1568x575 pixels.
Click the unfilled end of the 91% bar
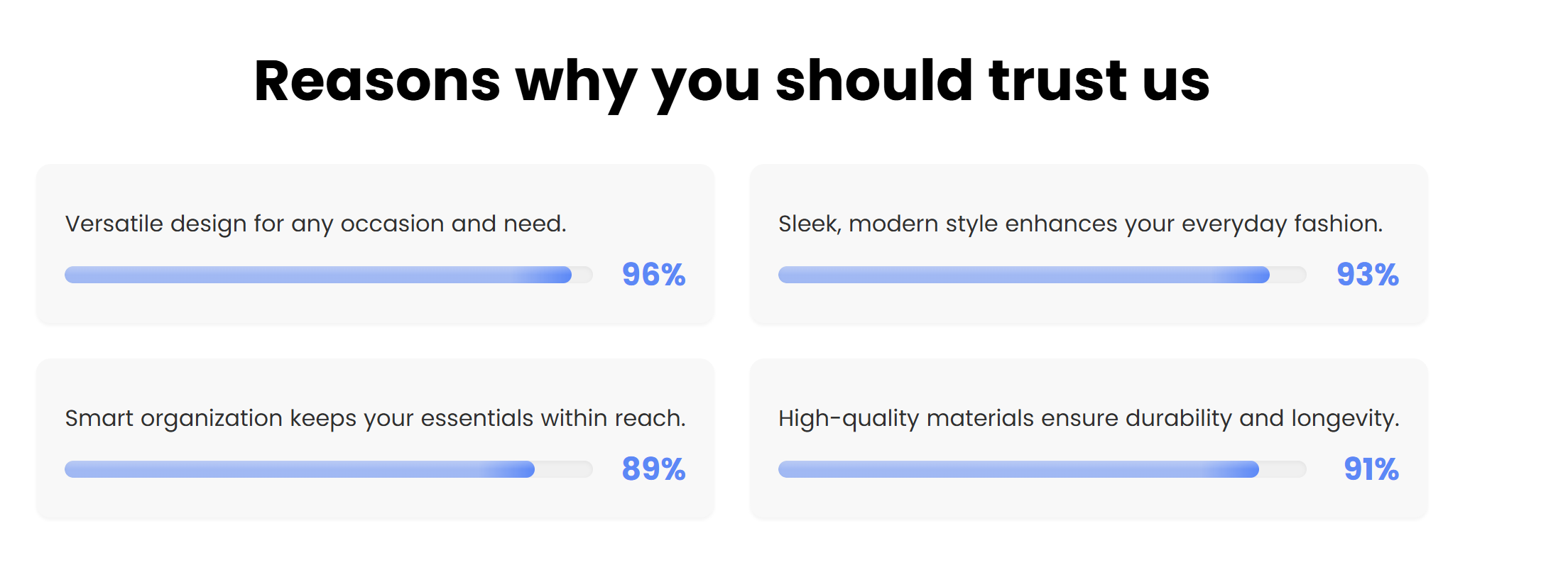(x=1283, y=469)
